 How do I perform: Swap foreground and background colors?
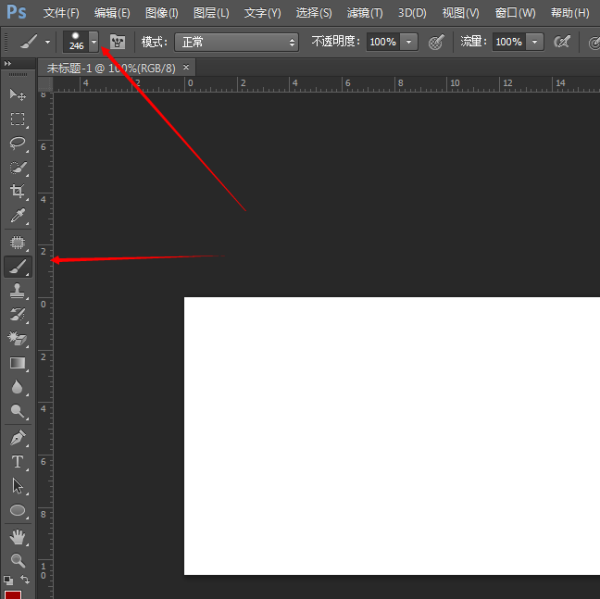point(25,579)
